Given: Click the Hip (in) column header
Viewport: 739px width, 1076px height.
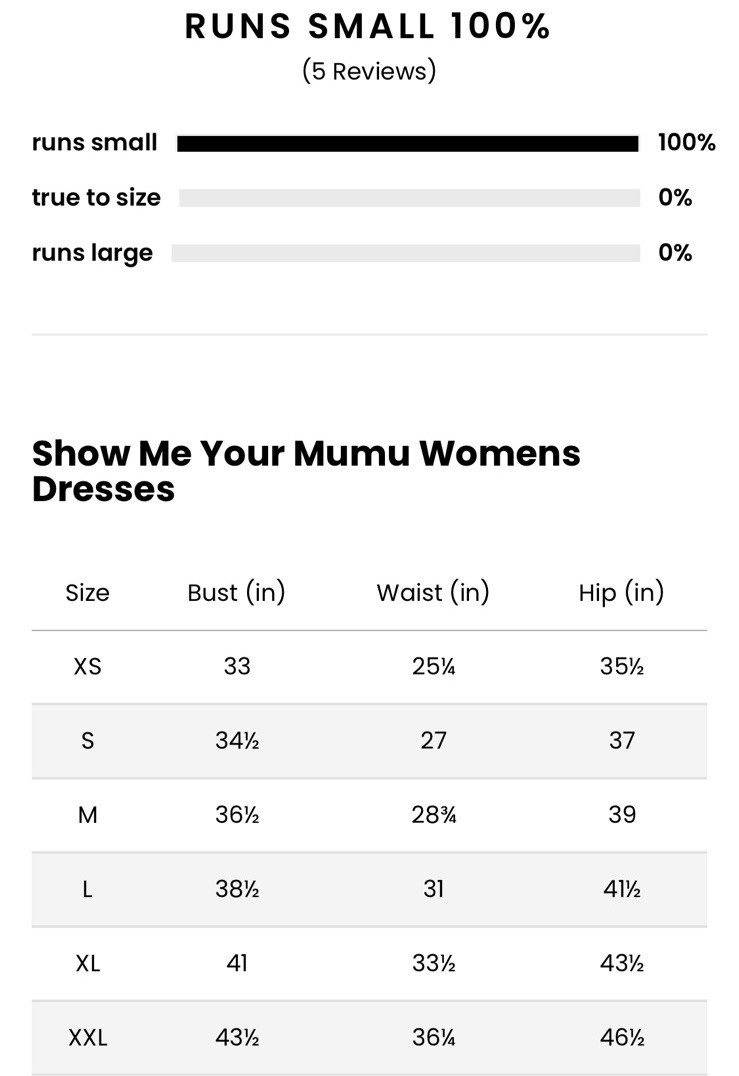Looking at the screenshot, I should pos(621,593).
